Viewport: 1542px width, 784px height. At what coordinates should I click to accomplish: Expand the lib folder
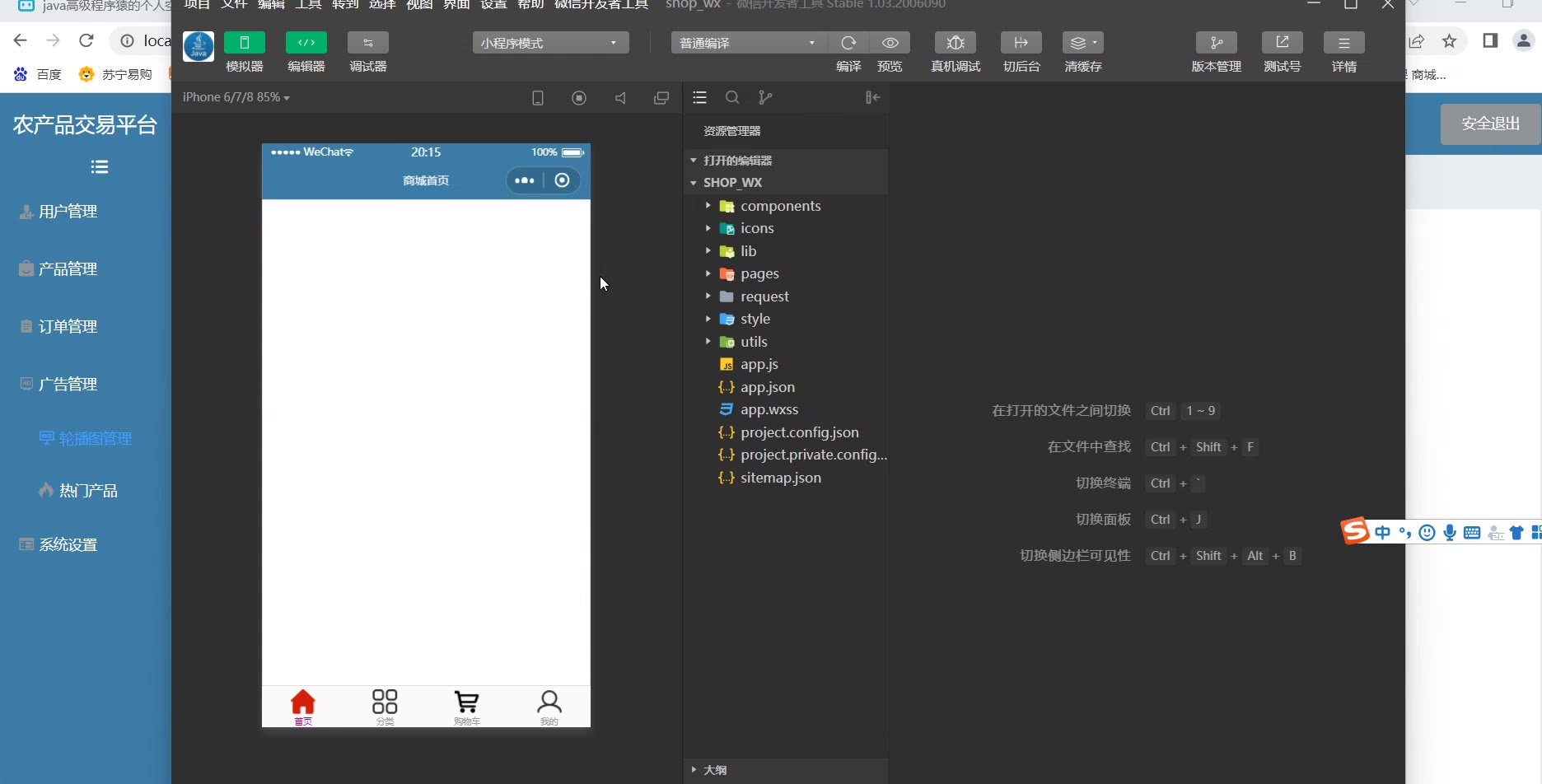(x=786, y=251)
